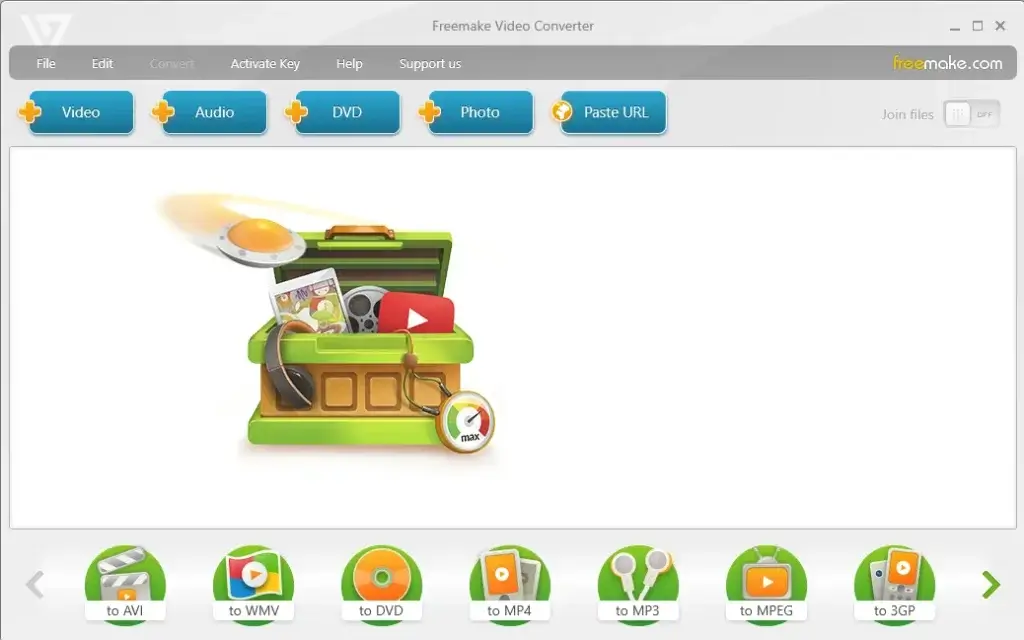Open the Help menu

coord(349,63)
